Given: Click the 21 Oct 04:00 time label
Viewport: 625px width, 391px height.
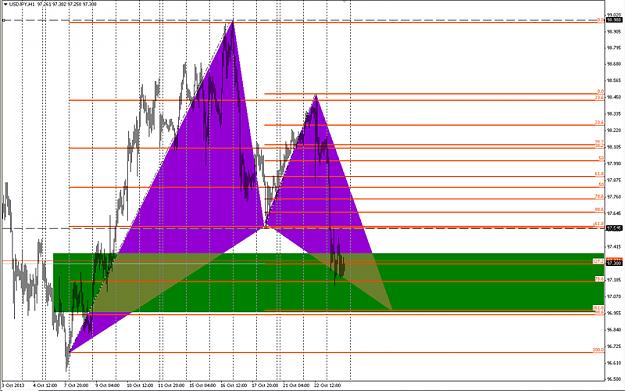Looking at the screenshot, I should [x=297, y=385].
